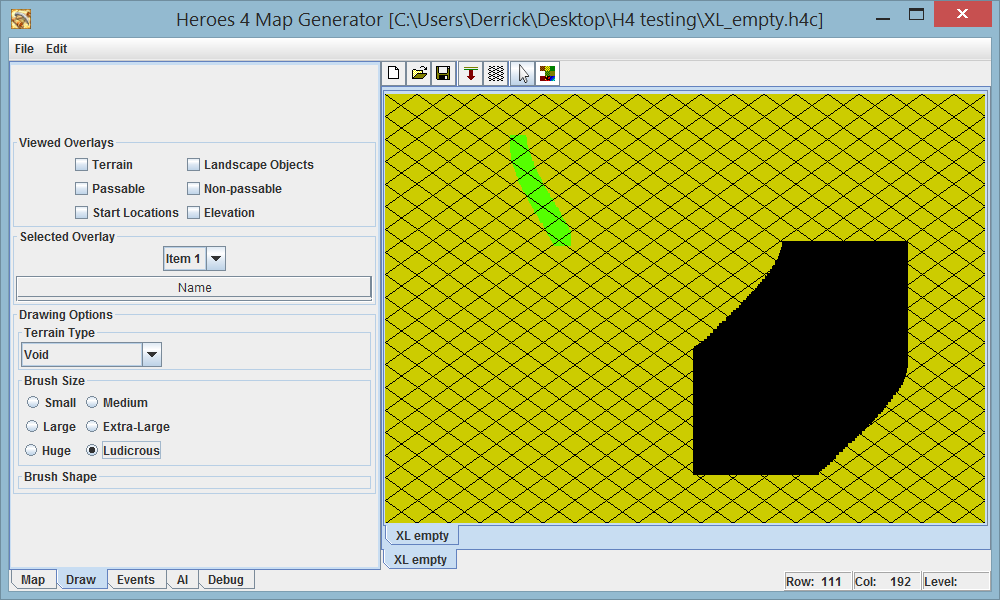Click the Brush Shape group label
This screenshot has height=600, width=1000.
pos(61,476)
